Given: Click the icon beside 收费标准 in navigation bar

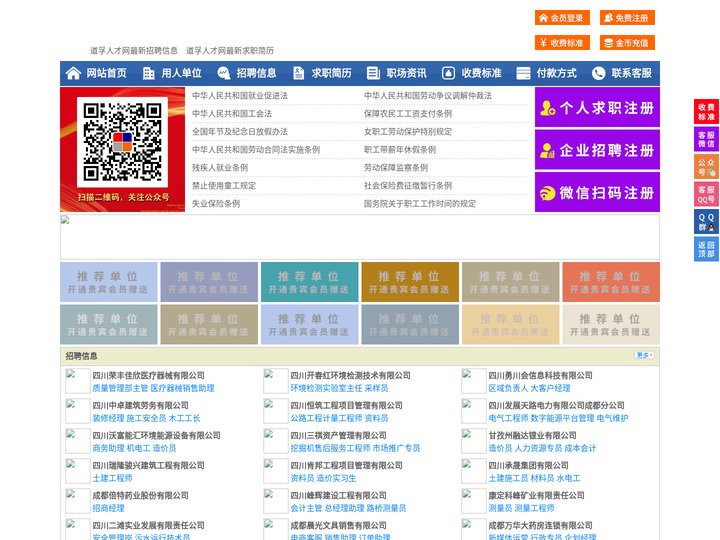Looking at the screenshot, I should tap(448, 73).
